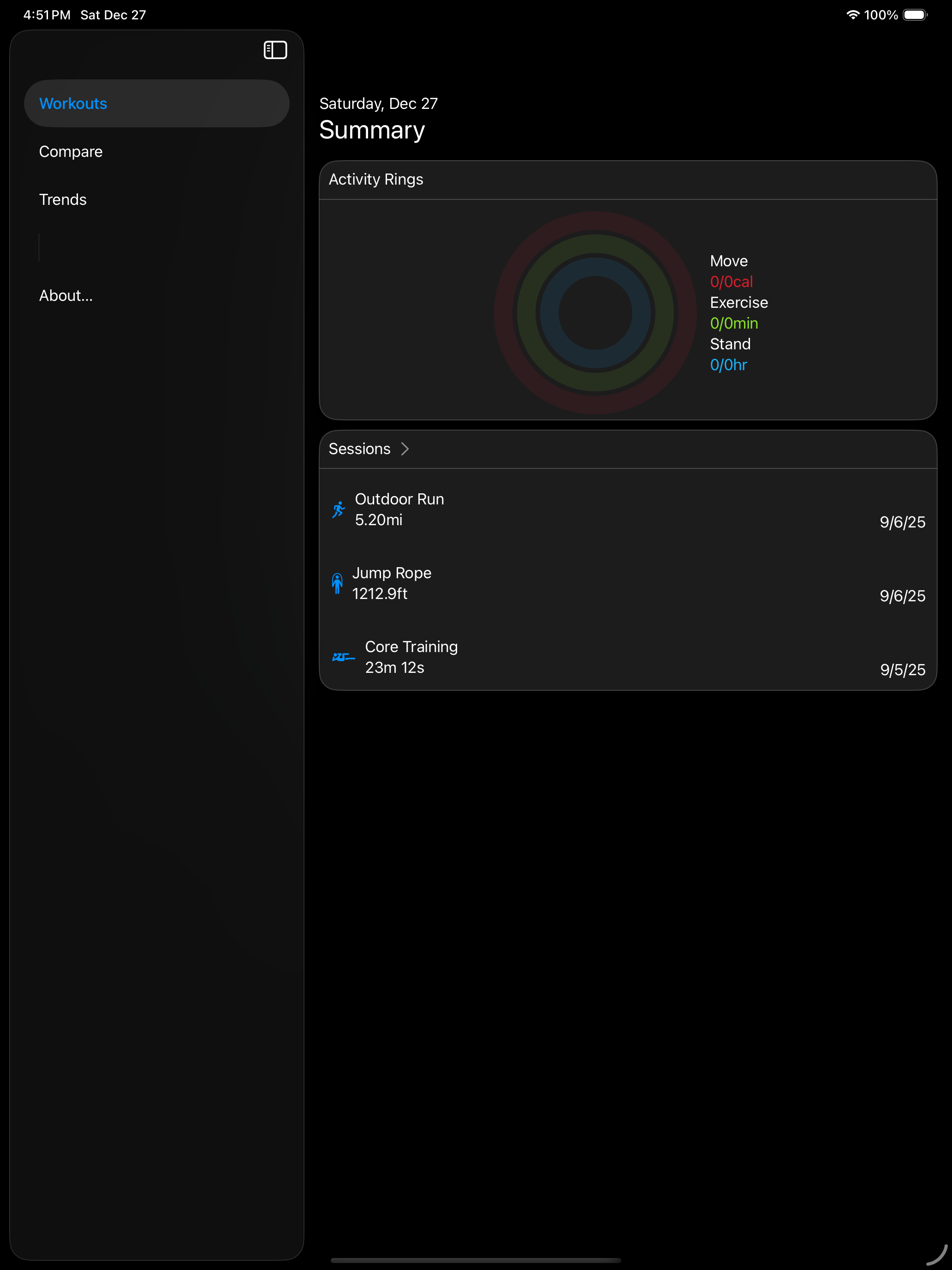Click the Summary title
The height and width of the screenshot is (1270, 952).
click(372, 130)
